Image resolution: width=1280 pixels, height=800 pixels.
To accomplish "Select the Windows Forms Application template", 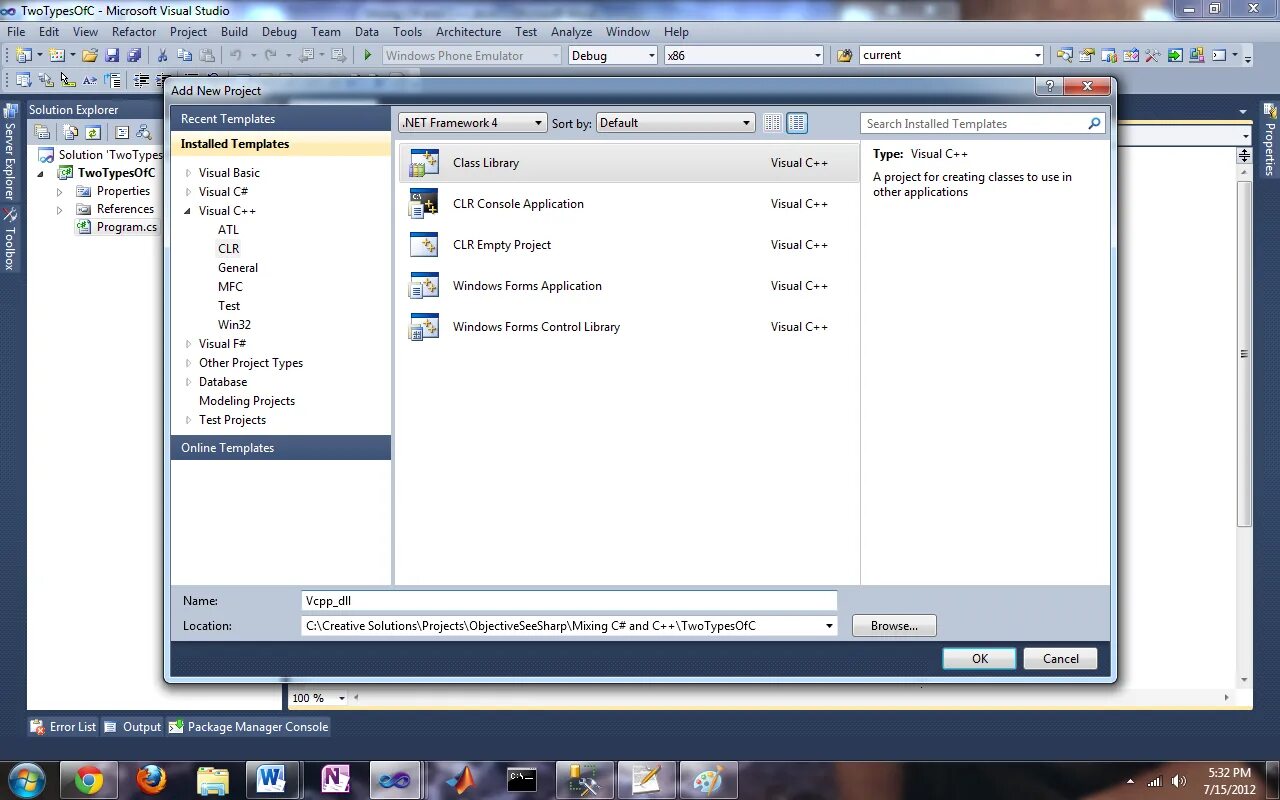I will [628, 286].
